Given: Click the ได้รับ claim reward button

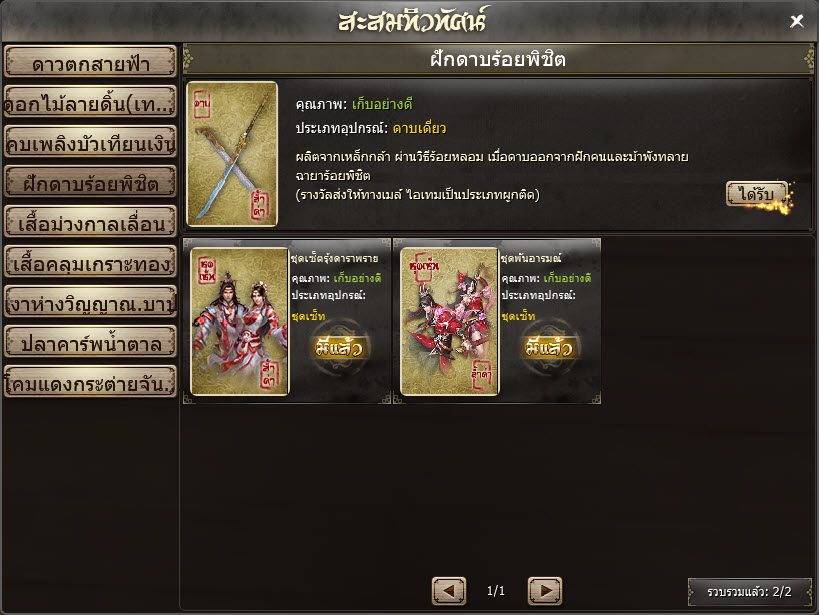Looking at the screenshot, I should [756, 194].
